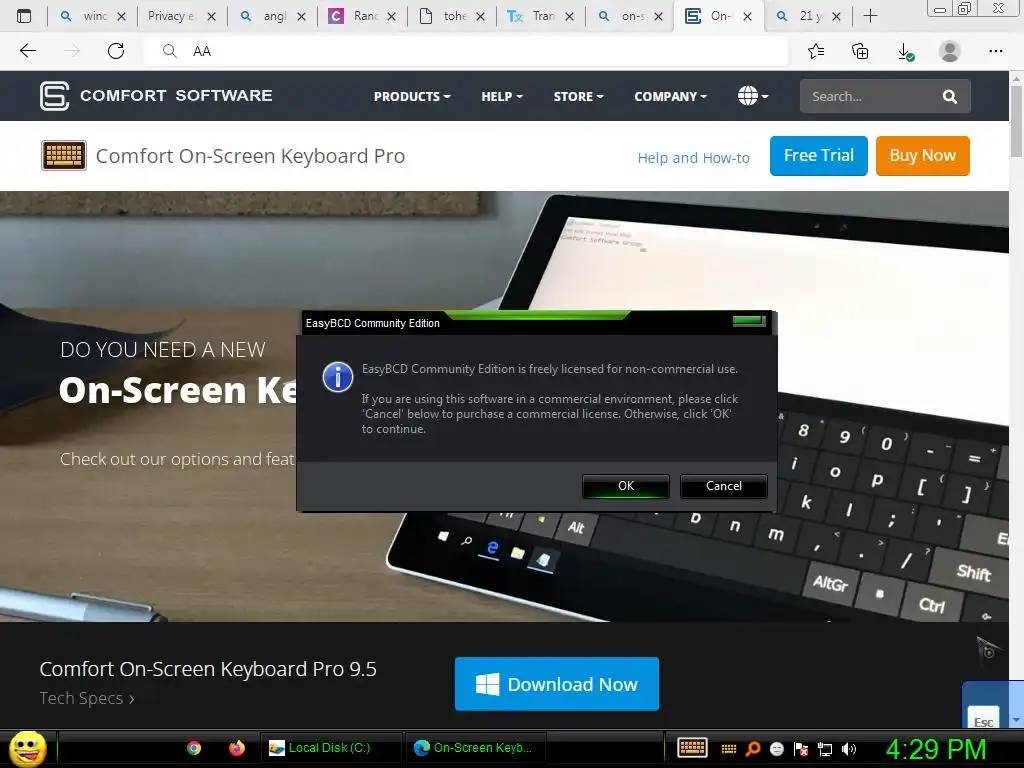Click the network tray icon
This screenshot has width=1024, height=768.
[x=825, y=749]
